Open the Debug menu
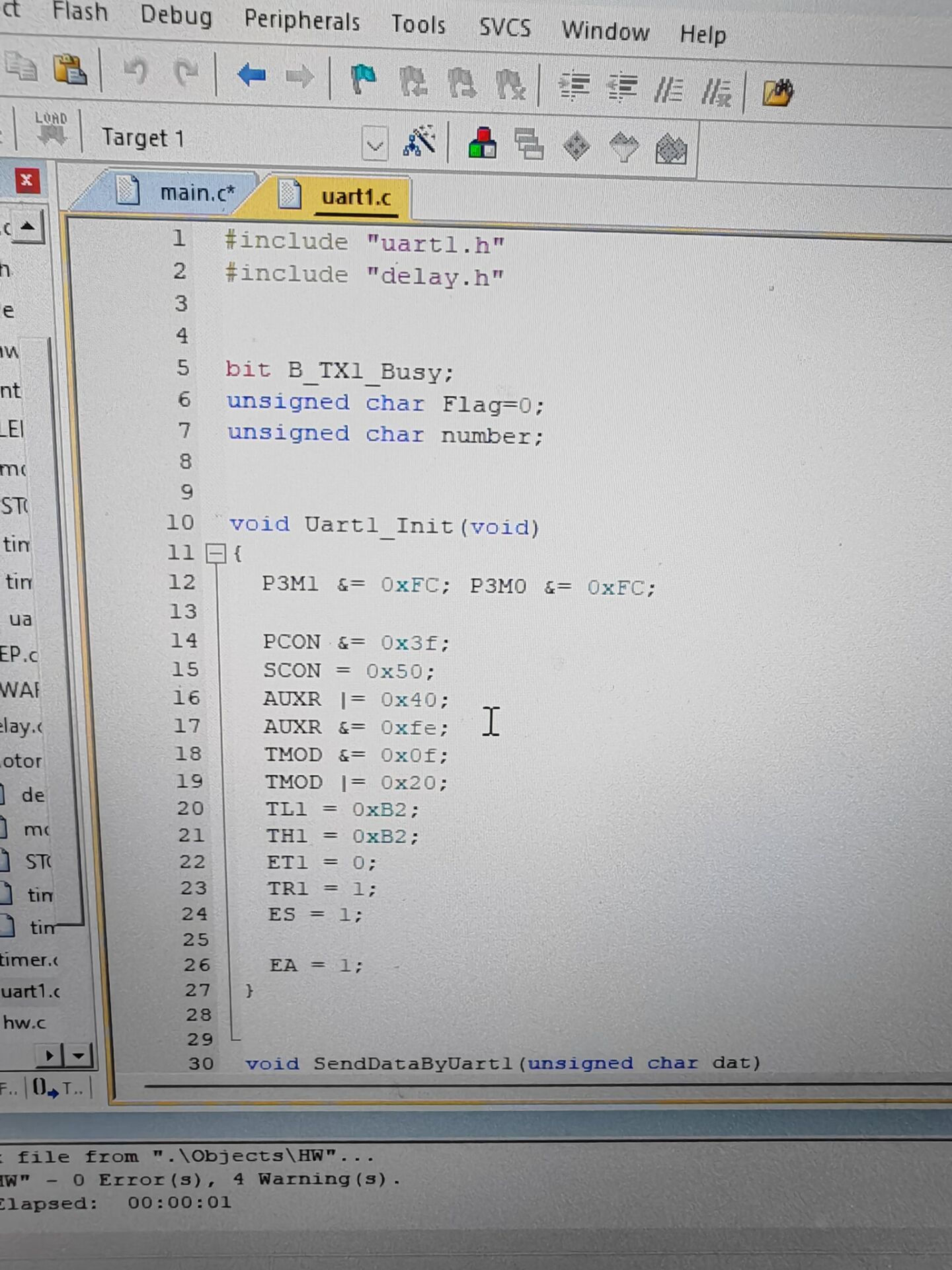The height and width of the screenshot is (1270, 952). click(x=177, y=15)
